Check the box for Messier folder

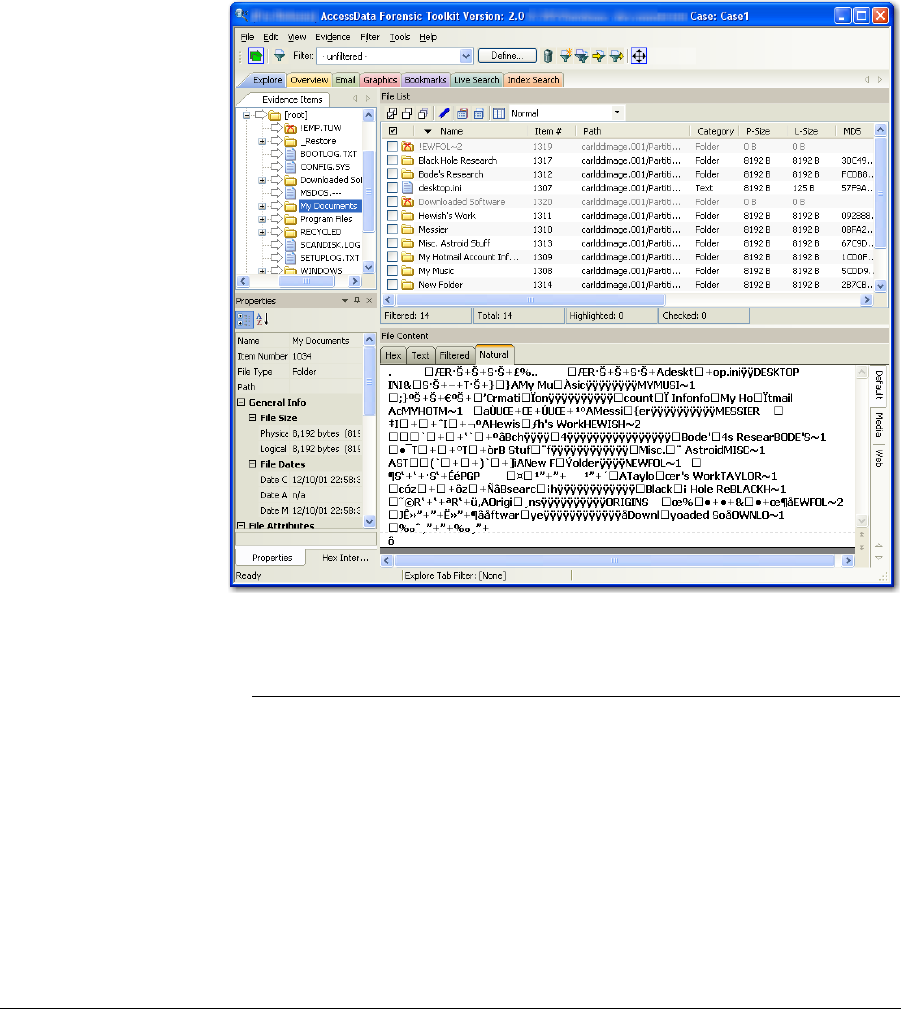pyautogui.click(x=392, y=229)
